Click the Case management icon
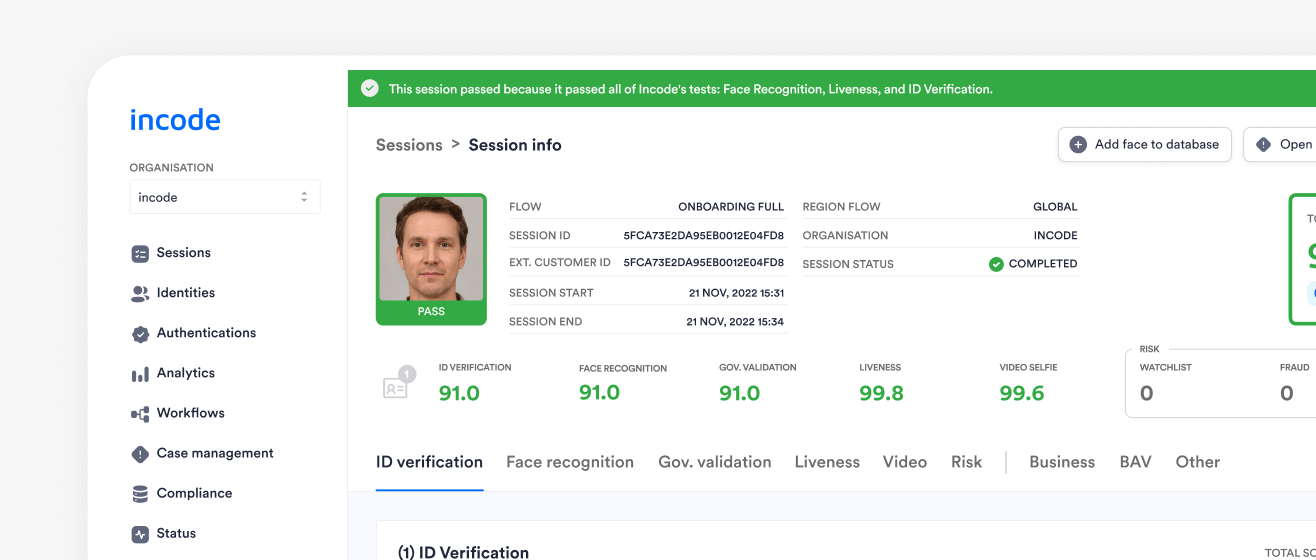 click(140, 454)
